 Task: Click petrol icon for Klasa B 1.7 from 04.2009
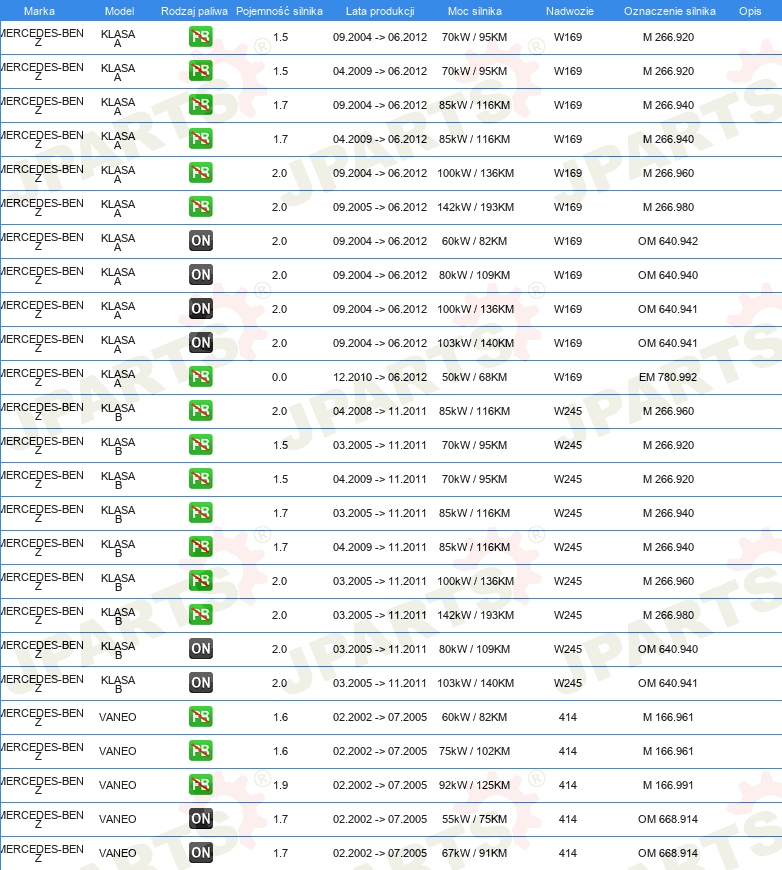(200, 547)
